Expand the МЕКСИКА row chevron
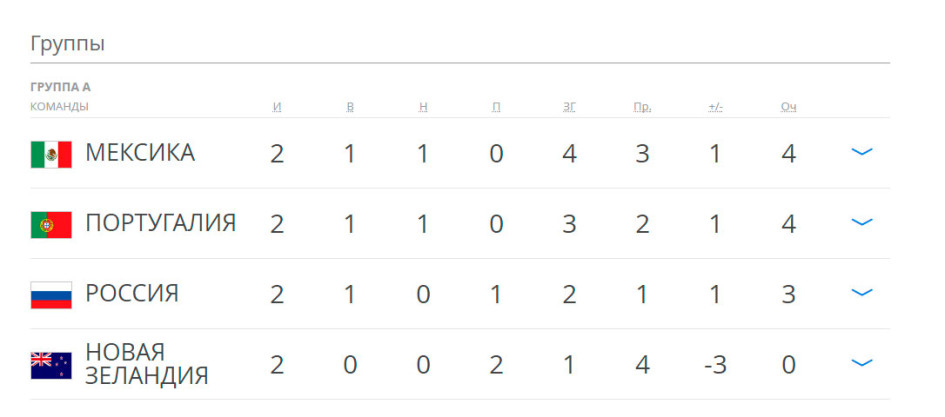 (862, 152)
